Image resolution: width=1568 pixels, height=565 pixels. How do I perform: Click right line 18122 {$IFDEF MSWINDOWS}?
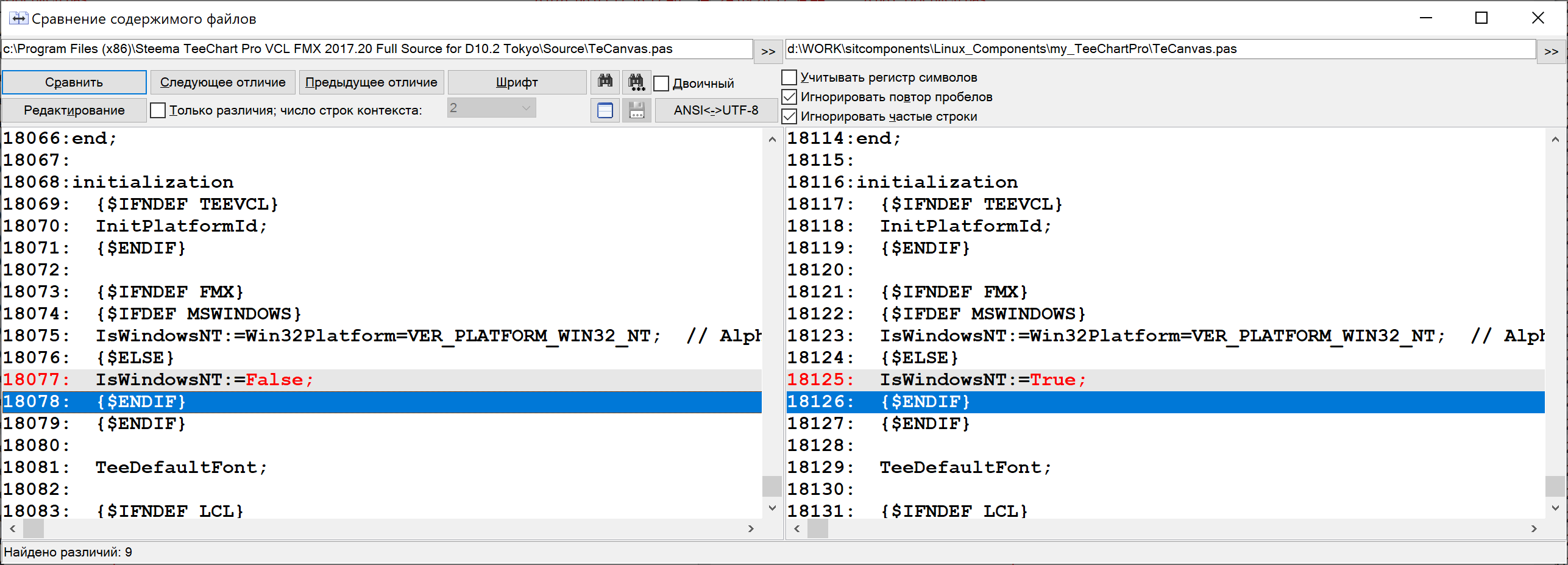pos(1166,314)
